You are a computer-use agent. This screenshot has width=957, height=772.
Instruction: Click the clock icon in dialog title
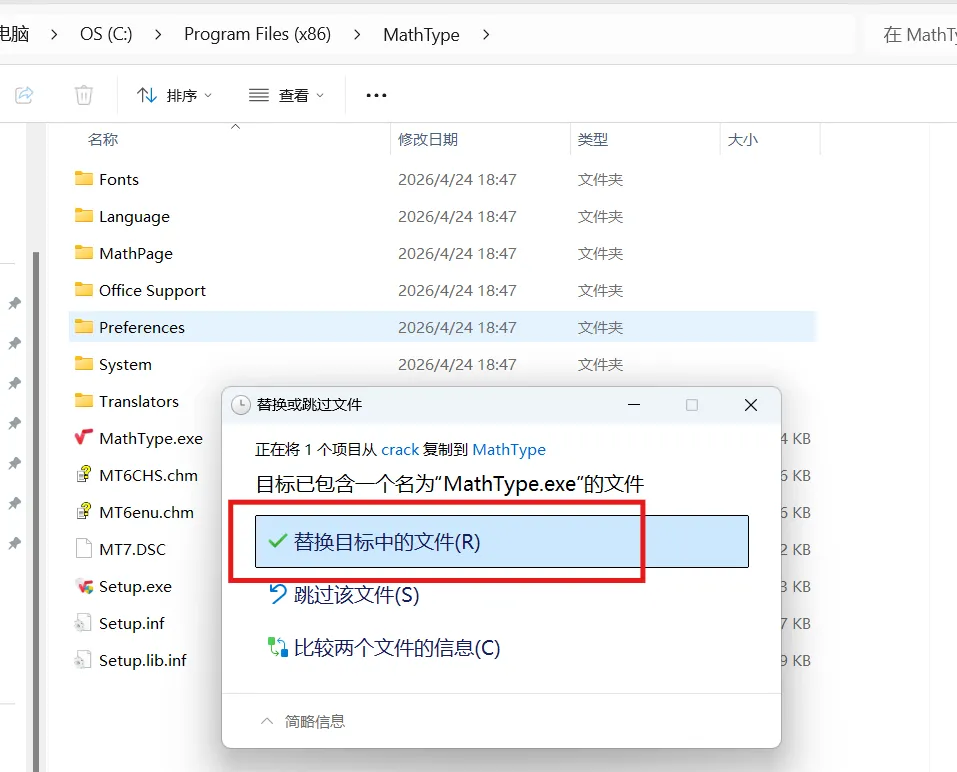240,405
